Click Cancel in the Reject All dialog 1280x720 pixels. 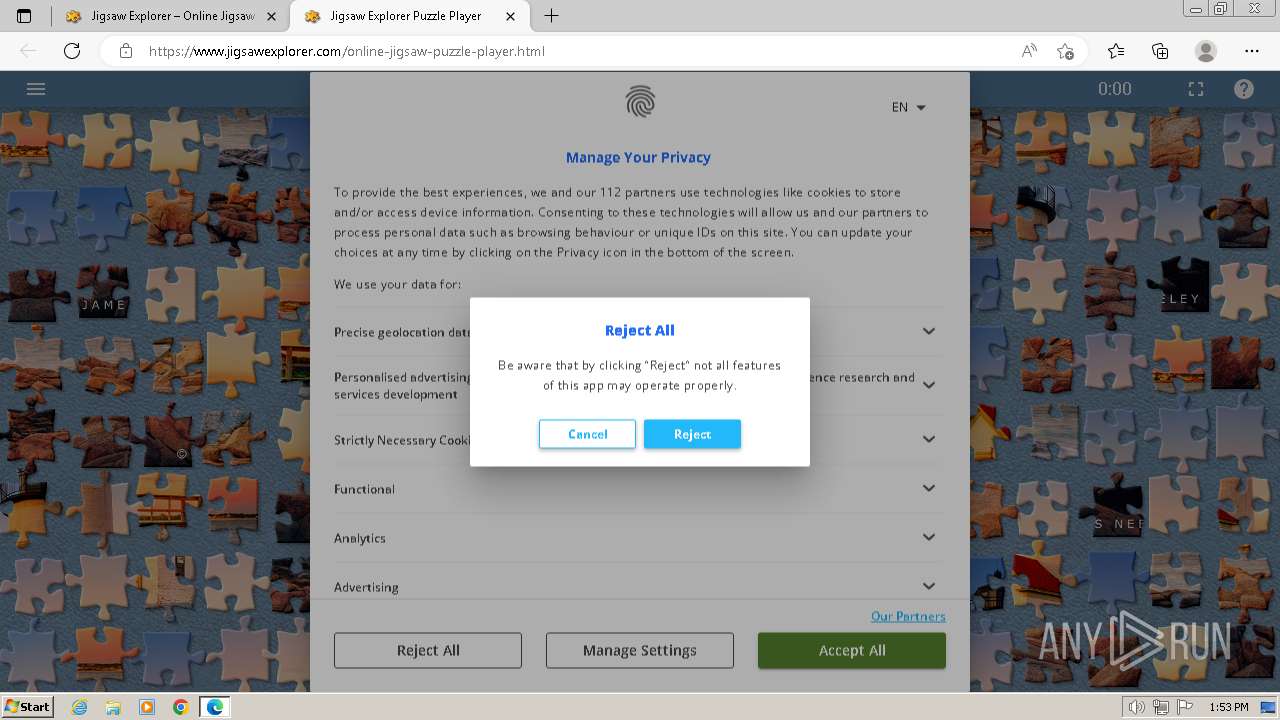tap(587, 434)
